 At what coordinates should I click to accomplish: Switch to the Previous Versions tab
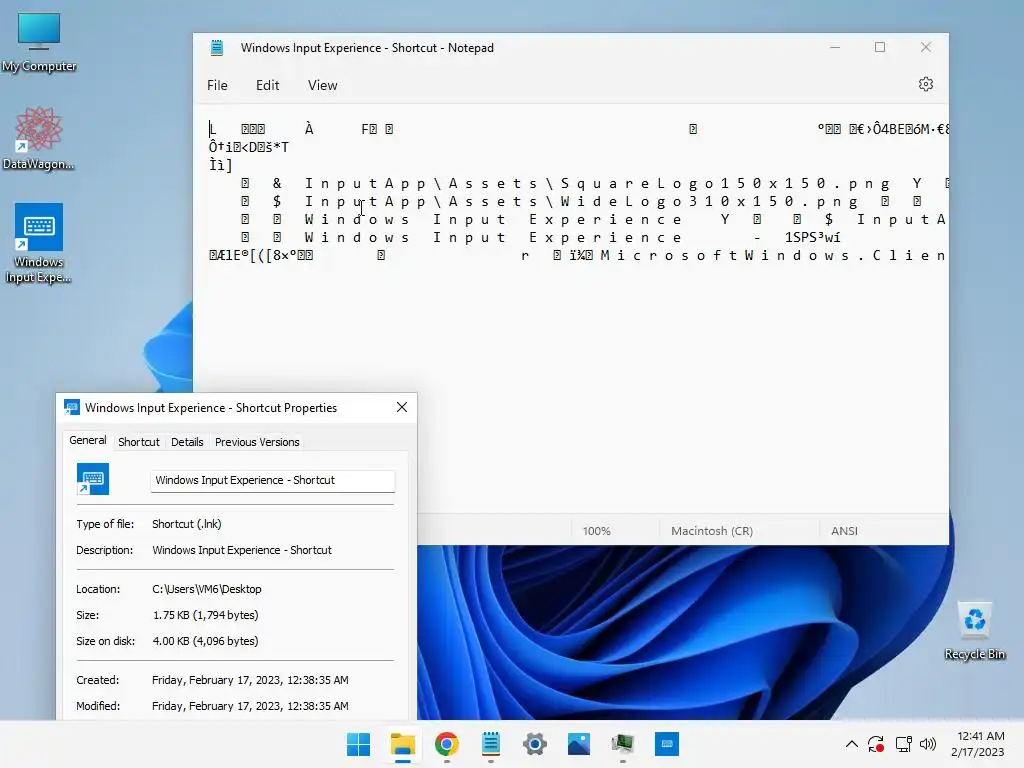(257, 442)
